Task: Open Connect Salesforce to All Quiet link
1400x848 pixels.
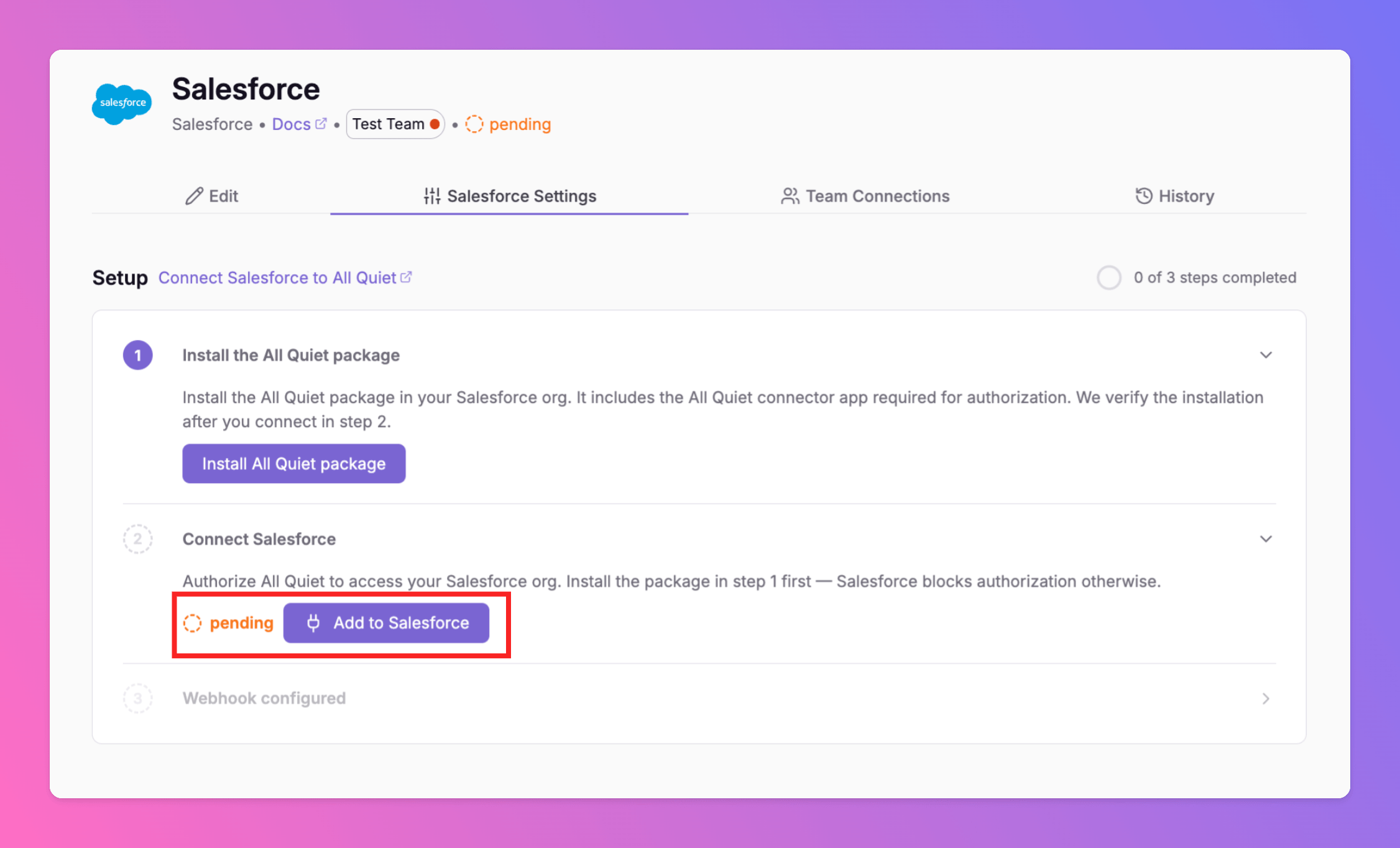Action: click(285, 278)
